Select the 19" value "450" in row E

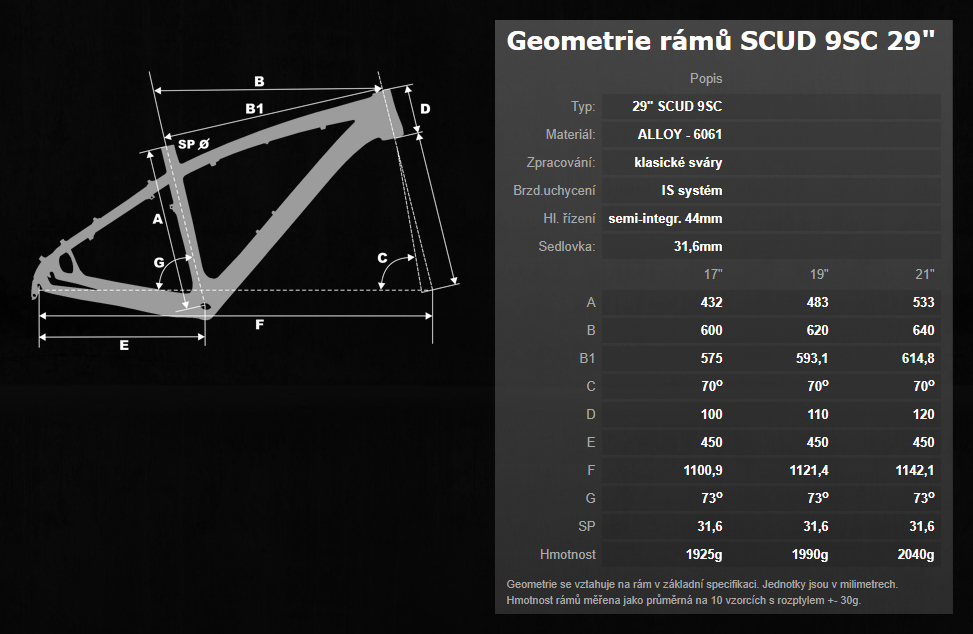817,442
